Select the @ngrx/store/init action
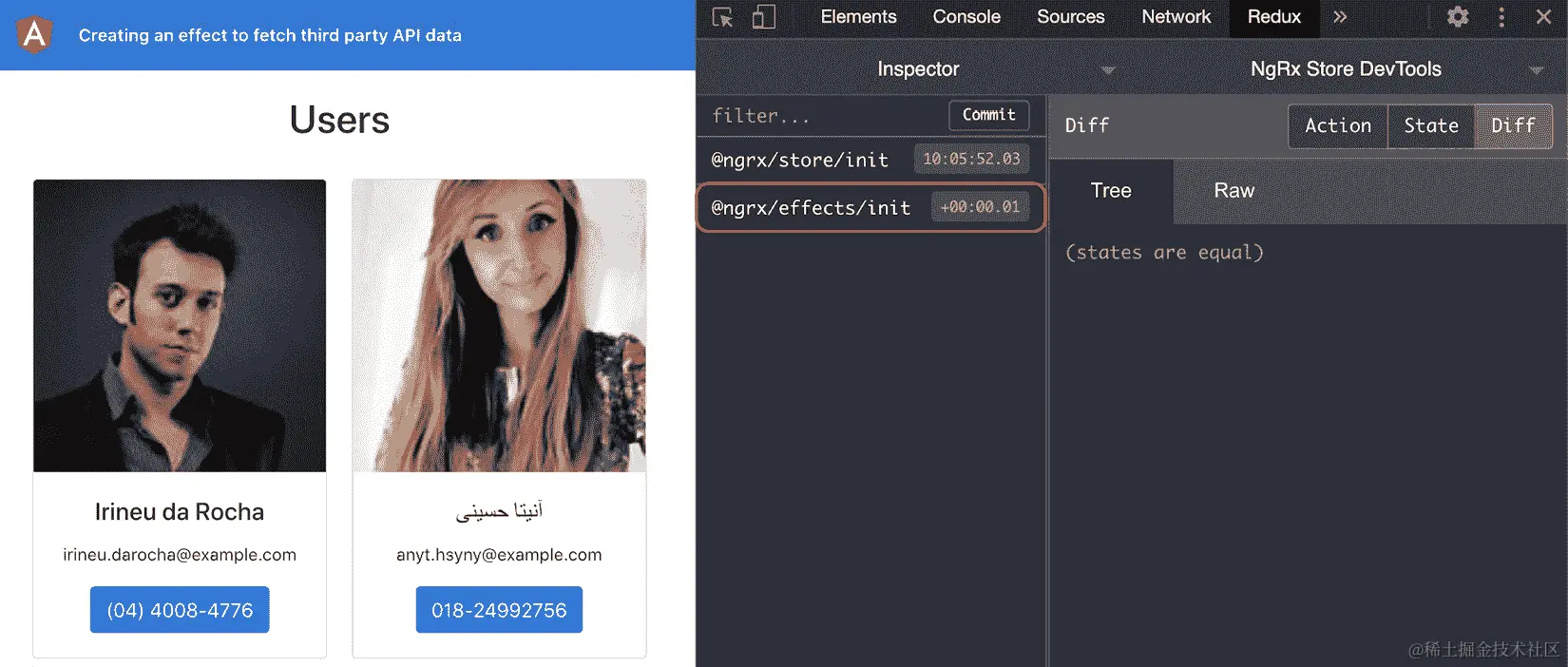Image resolution: width=1568 pixels, height=667 pixels. point(871,160)
